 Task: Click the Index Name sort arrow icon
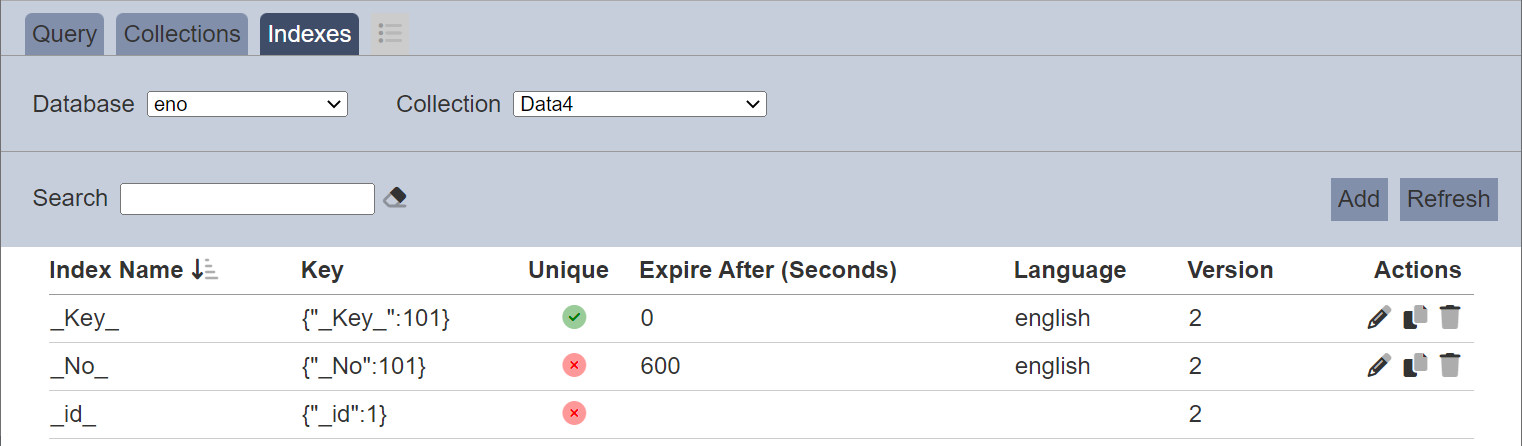pos(204,270)
